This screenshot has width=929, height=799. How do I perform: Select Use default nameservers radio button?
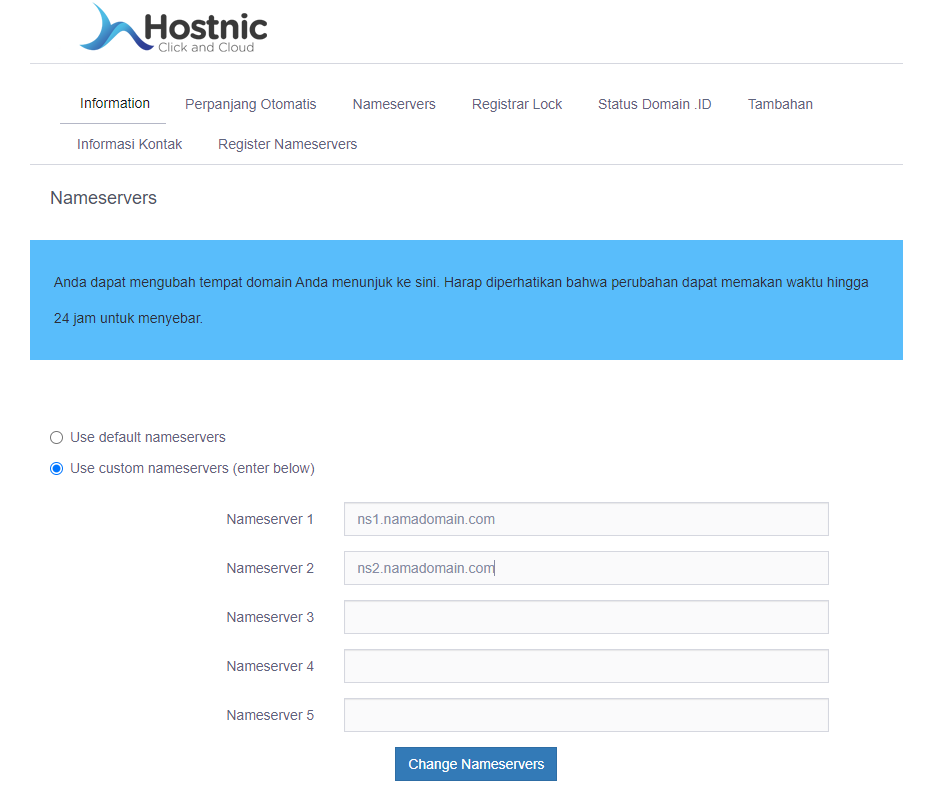click(x=57, y=437)
